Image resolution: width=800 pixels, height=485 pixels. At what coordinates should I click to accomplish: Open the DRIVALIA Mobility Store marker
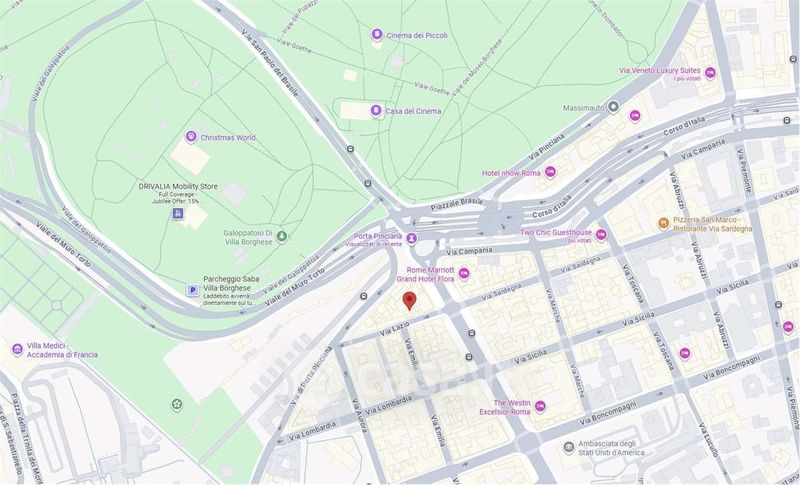pos(177,214)
